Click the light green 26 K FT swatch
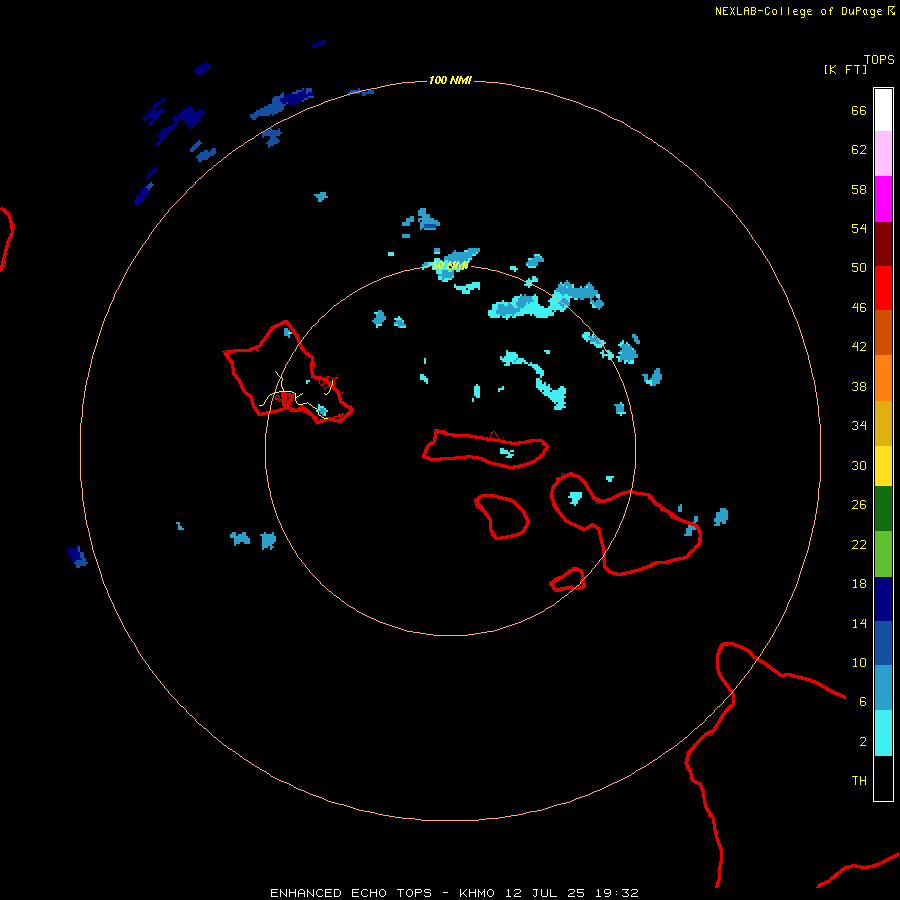 tap(883, 554)
